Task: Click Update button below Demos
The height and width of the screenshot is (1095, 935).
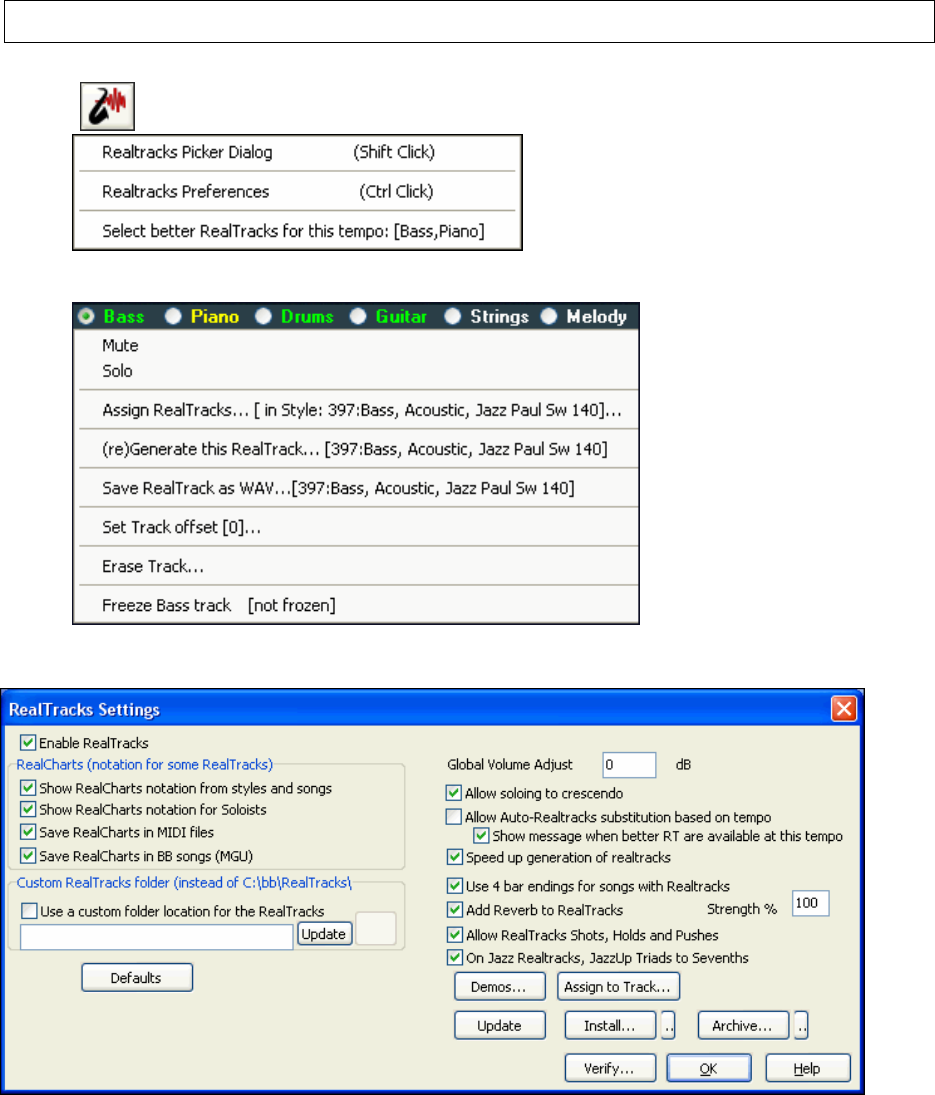Action: [500, 1025]
